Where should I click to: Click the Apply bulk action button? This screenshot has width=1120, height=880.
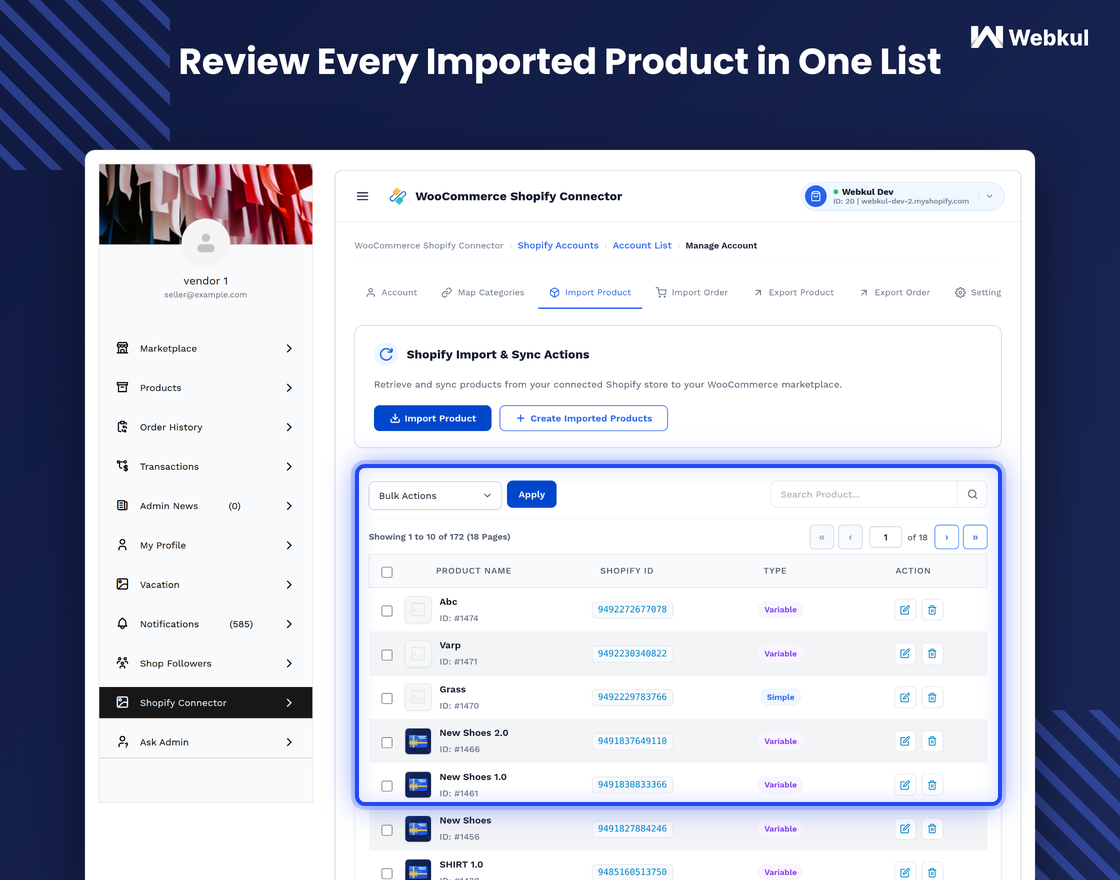coord(531,494)
